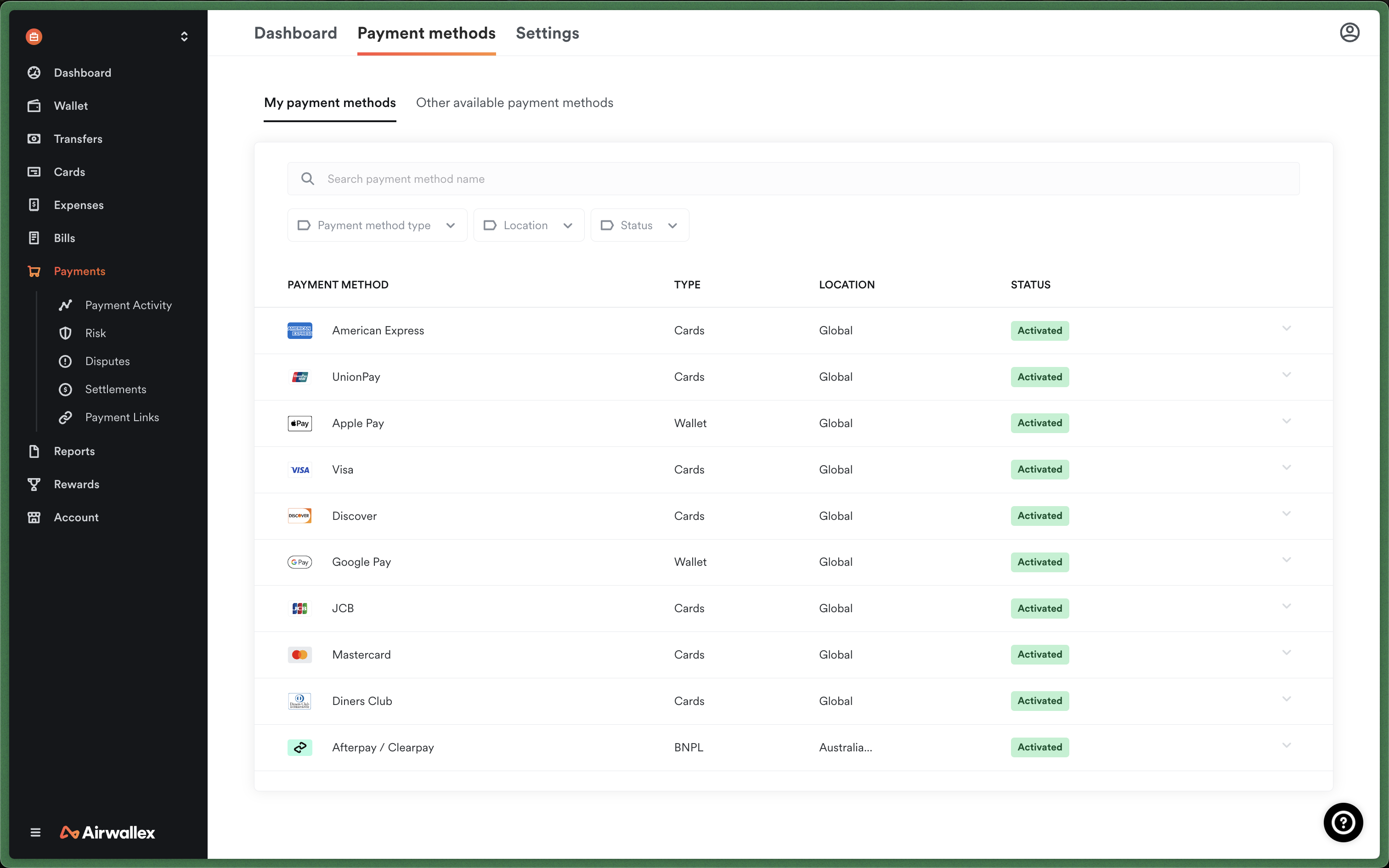Click the Risk shield icon
Image resolution: width=1389 pixels, height=868 pixels.
[65, 333]
